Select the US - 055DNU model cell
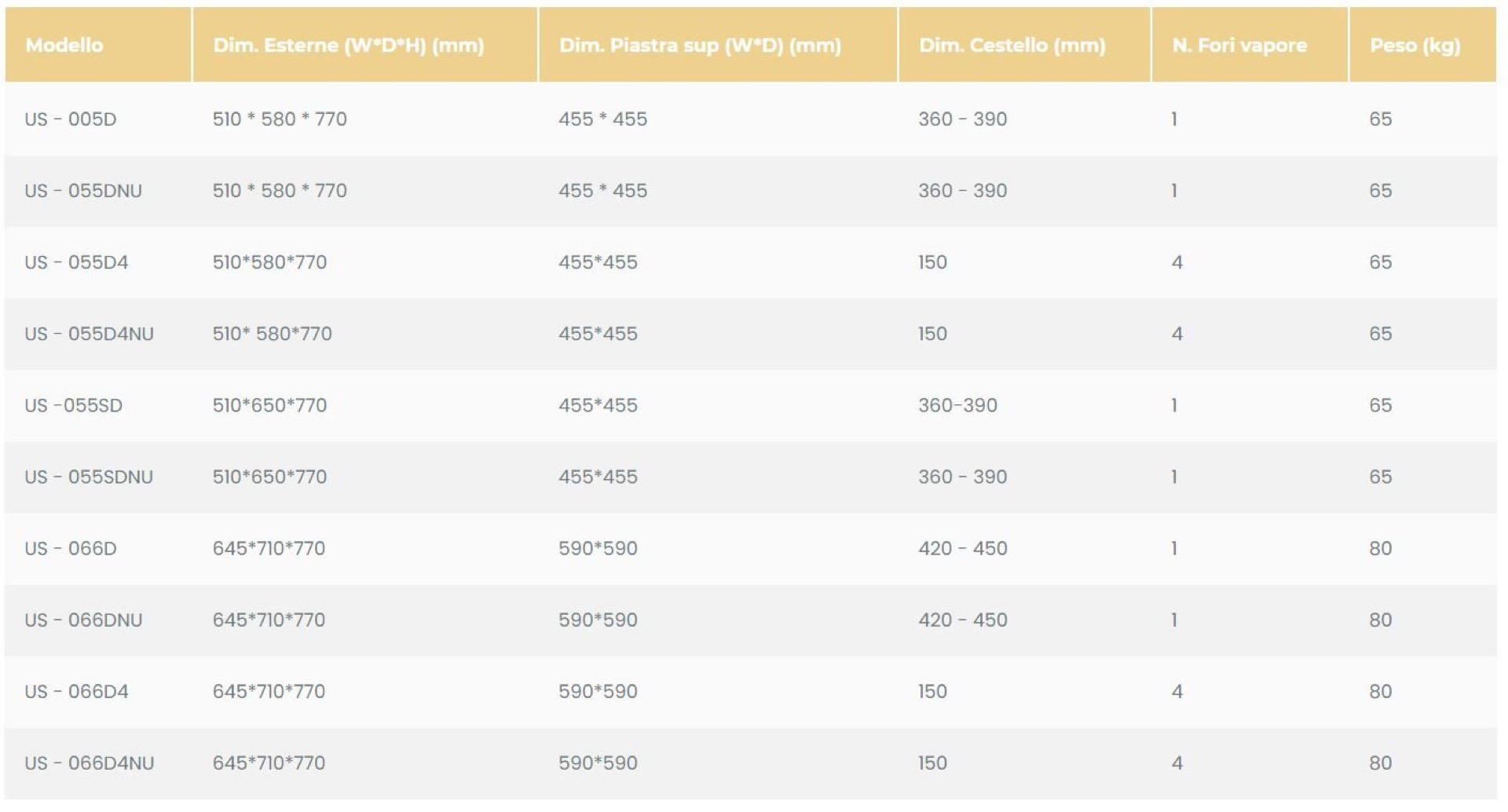 [x=83, y=191]
